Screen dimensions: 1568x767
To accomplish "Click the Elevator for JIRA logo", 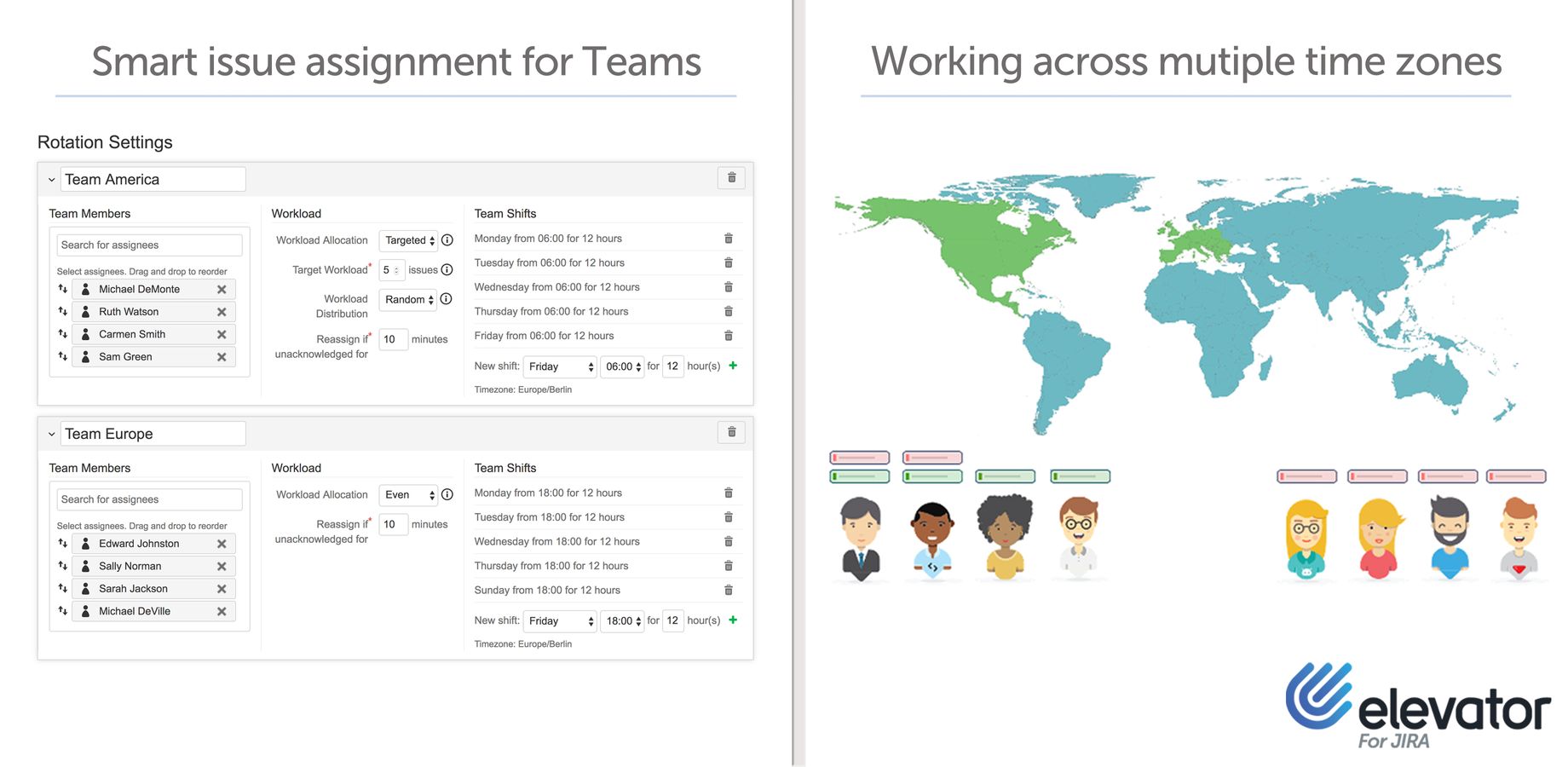I will pos(1418,706).
